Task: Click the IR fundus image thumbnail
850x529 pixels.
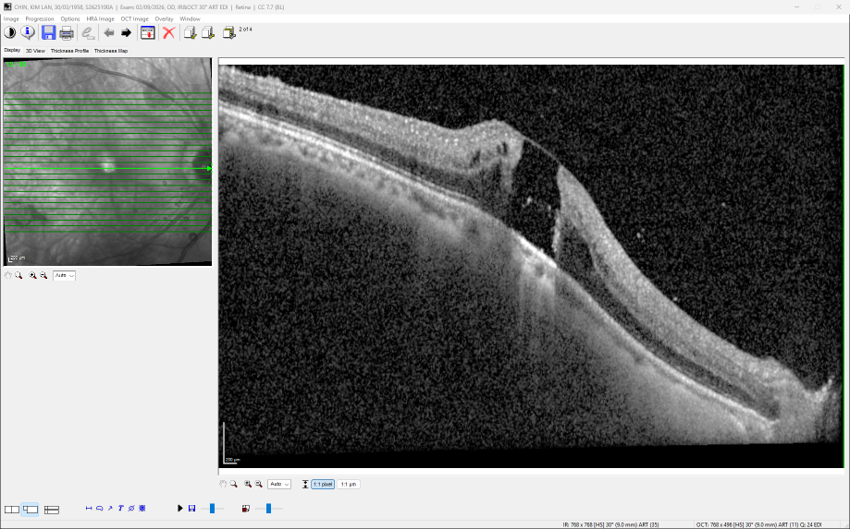Action: point(107,162)
